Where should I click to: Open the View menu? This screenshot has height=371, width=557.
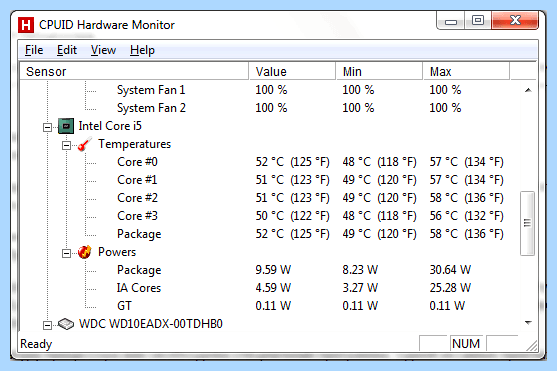coord(103,50)
